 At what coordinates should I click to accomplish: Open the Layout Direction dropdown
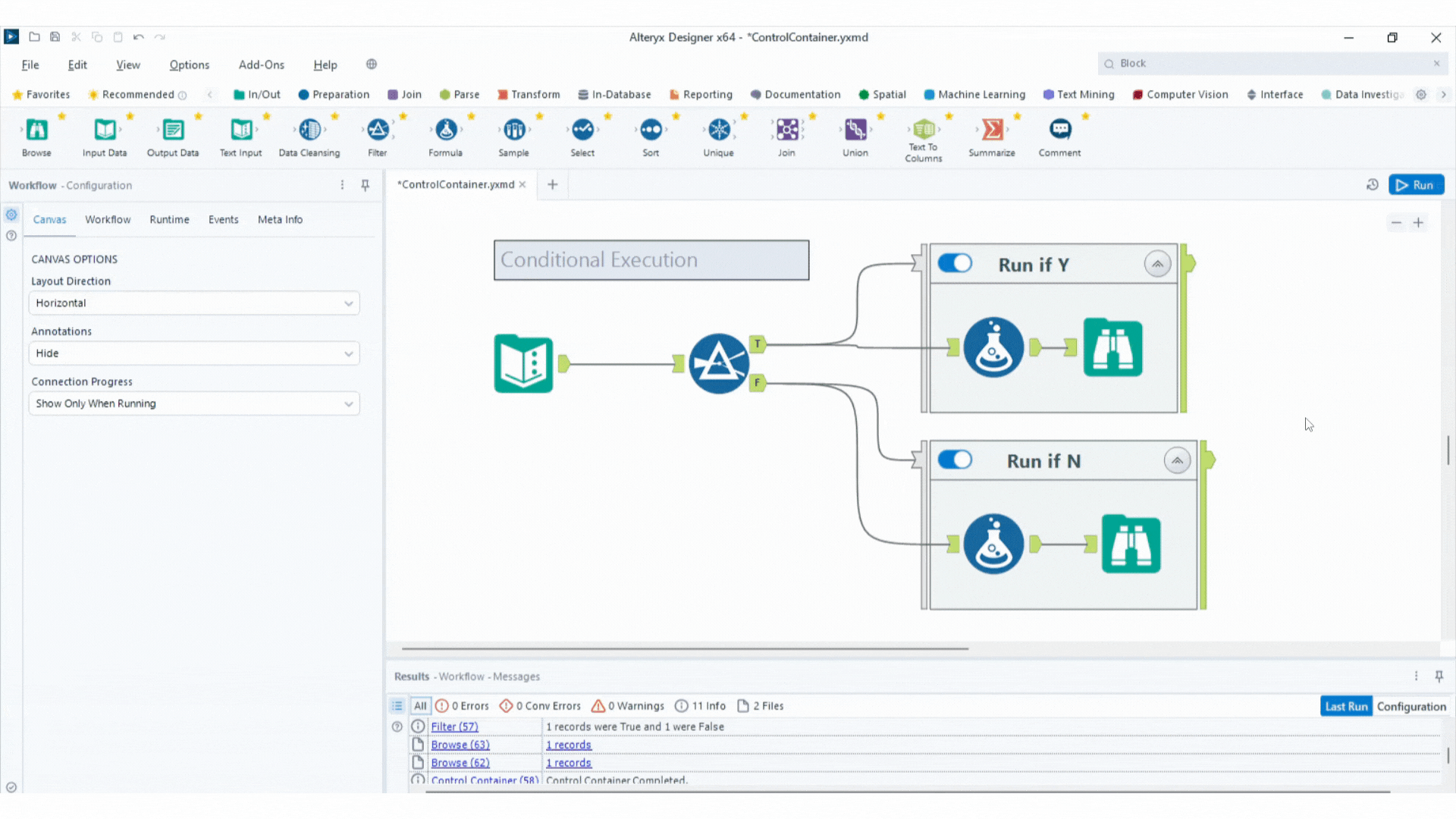point(193,303)
